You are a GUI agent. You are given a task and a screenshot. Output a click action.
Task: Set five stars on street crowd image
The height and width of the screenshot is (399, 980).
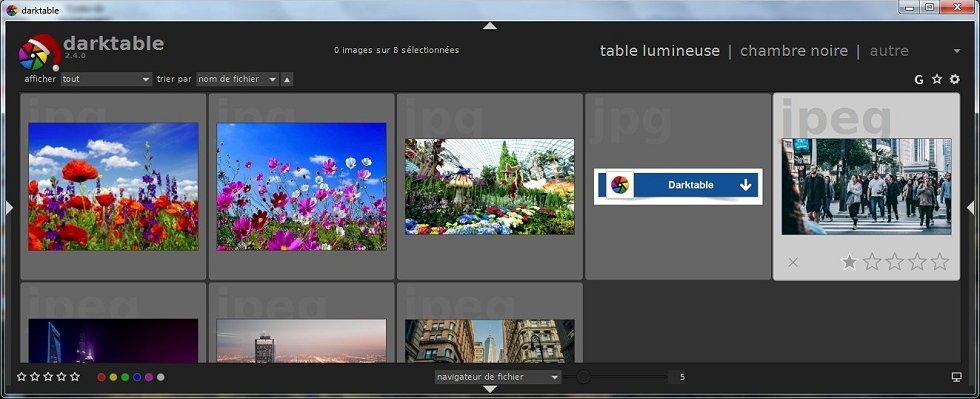pyautogui.click(x=939, y=261)
